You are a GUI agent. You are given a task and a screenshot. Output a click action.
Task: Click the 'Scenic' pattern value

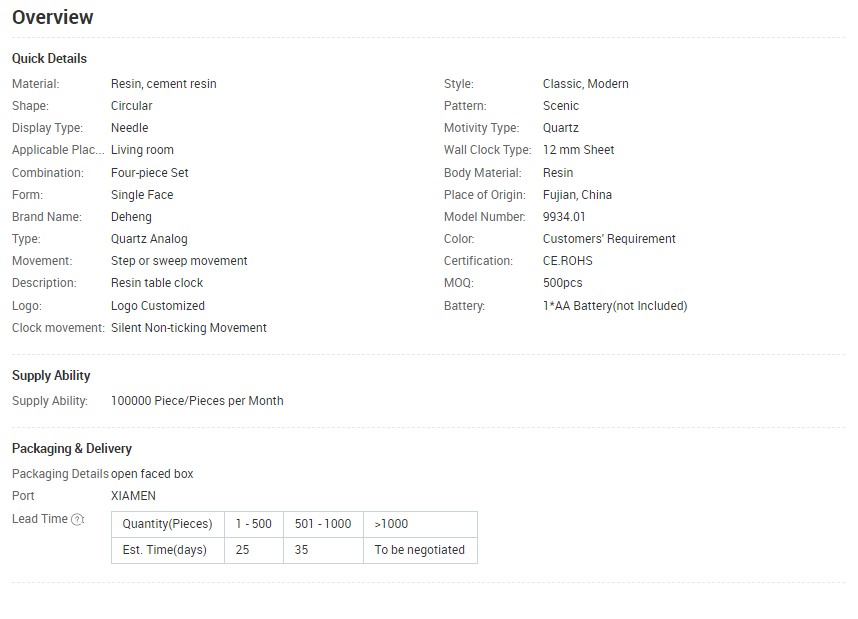tap(560, 106)
